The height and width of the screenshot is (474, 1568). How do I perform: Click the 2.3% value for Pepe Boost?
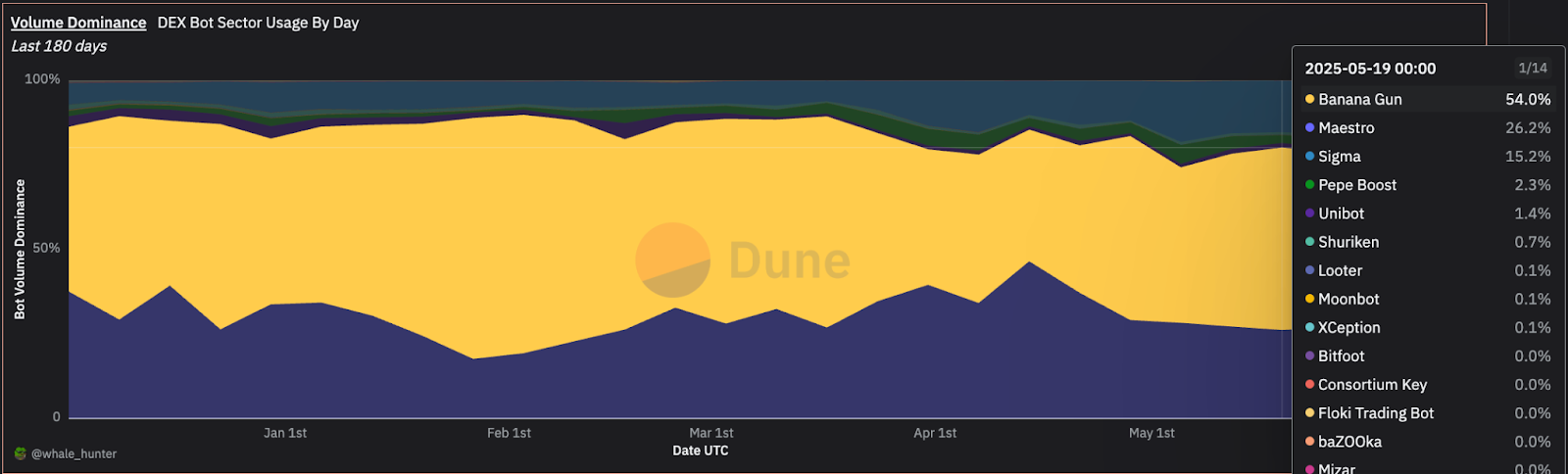click(x=1533, y=184)
